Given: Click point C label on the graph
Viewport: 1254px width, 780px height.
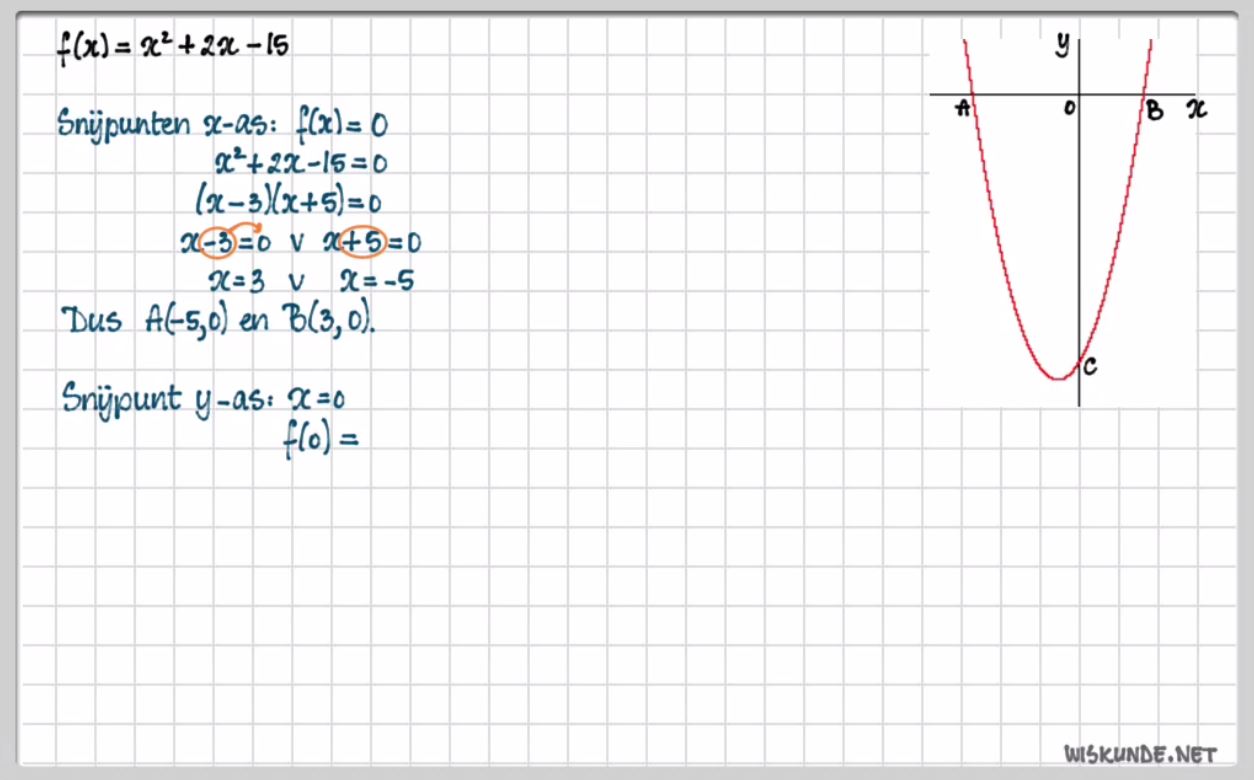Looking at the screenshot, I should 1090,367.
